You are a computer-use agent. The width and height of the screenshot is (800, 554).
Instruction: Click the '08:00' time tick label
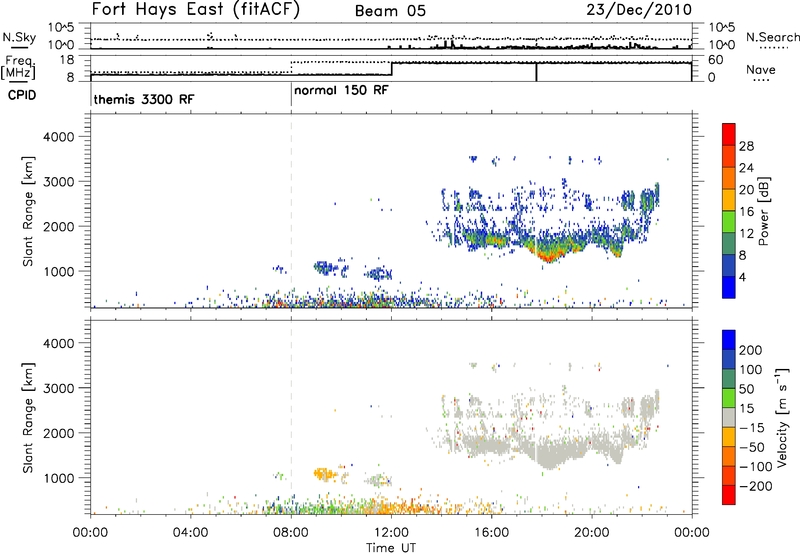(x=291, y=533)
